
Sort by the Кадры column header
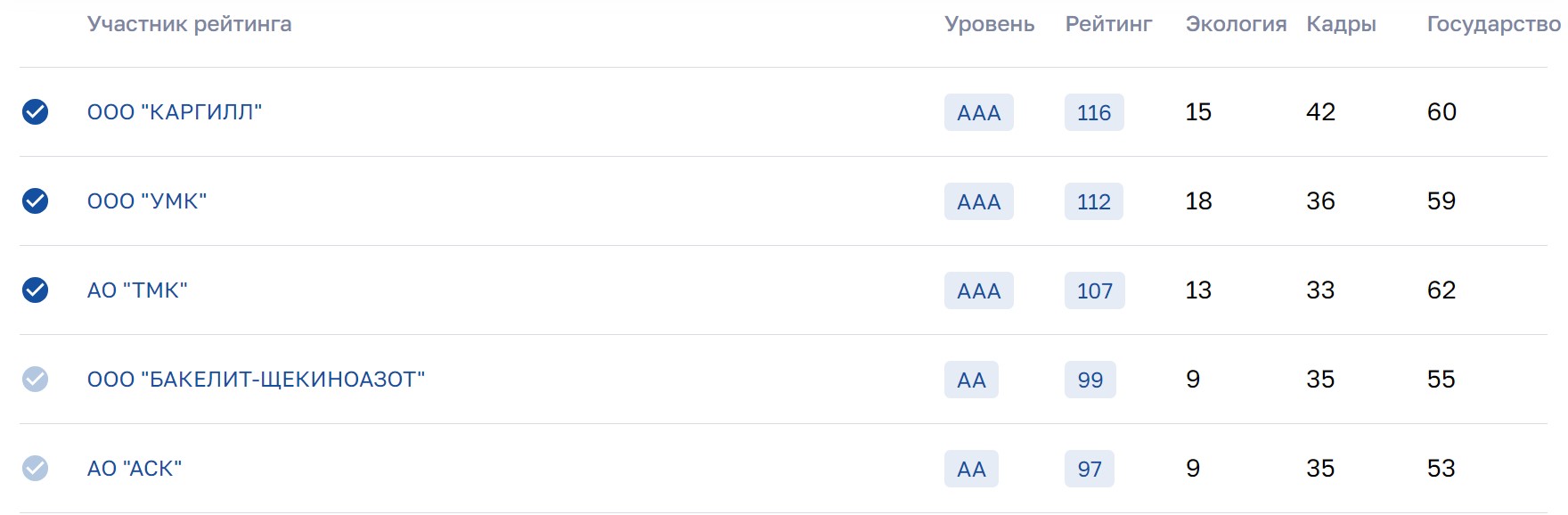(x=1341, y=24)
